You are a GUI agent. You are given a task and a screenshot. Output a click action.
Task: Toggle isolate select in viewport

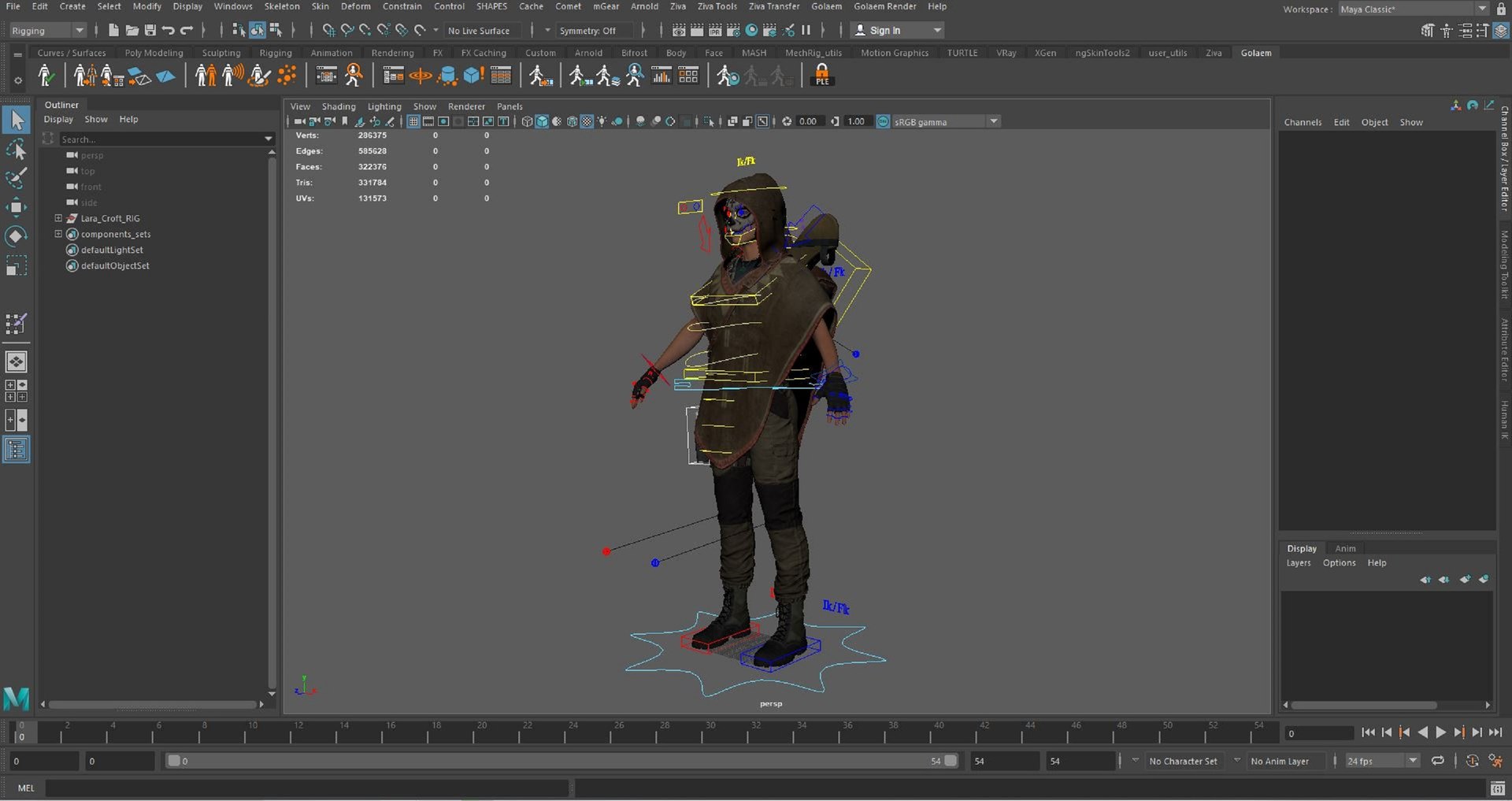710,121
